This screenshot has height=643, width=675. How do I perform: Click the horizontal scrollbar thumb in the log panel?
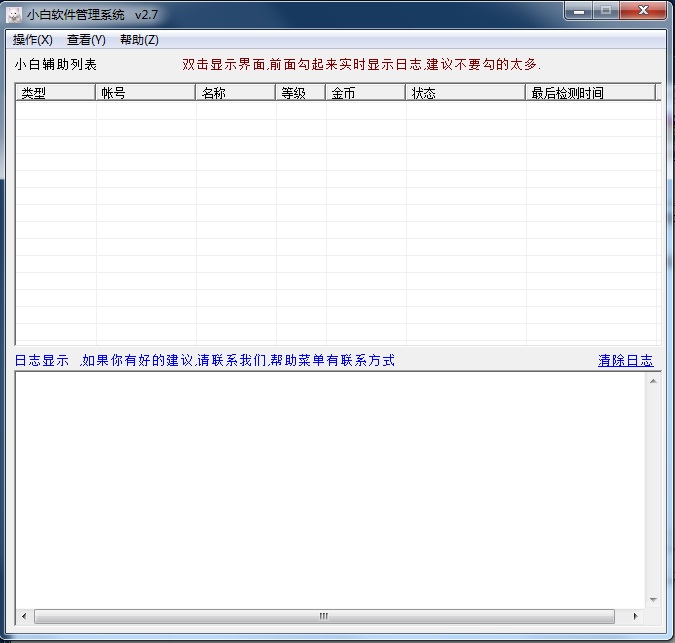click(323, 616)
